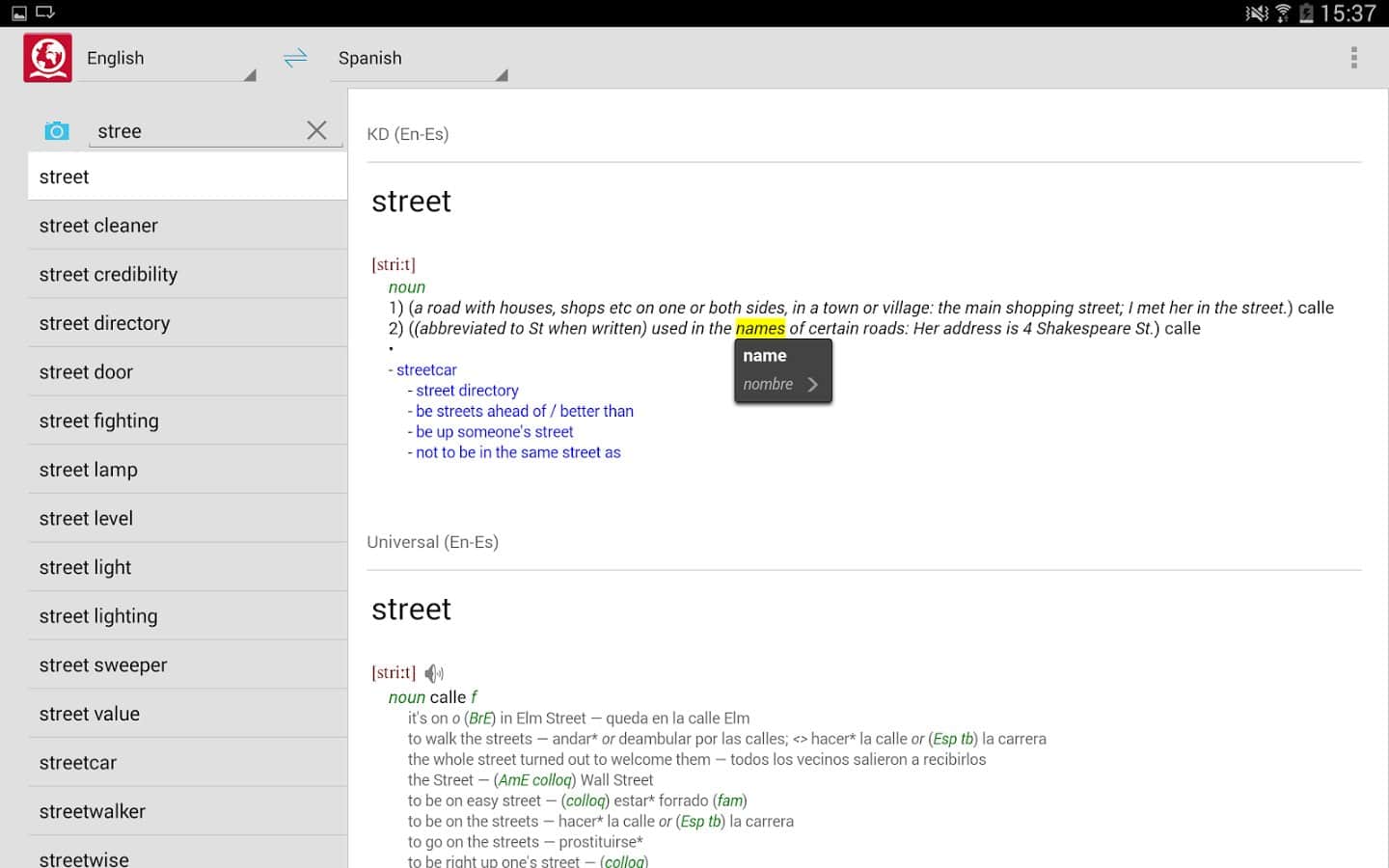This screenshot has width=1389, height=868.
Task: Open the 'streetcar' link in the definition
Action: [x=425, y=369]
